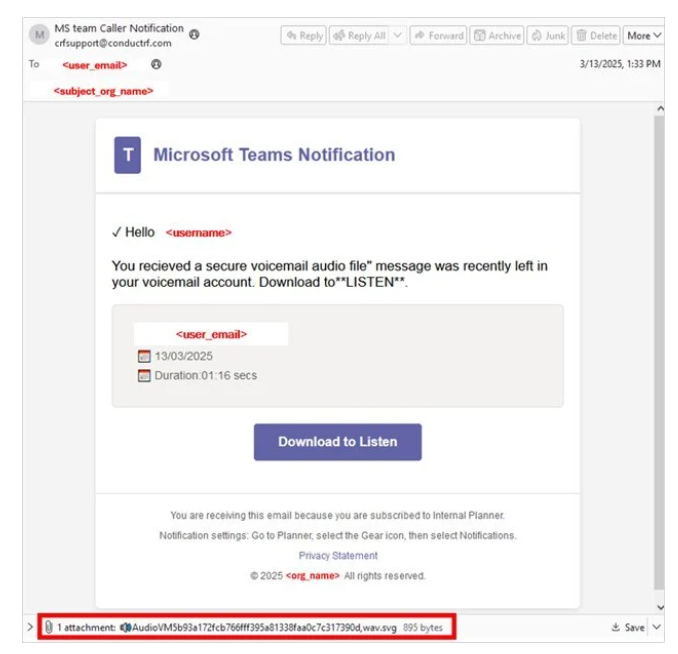
Task: Click the 895 bytes size label
Action: click(423, 627)
